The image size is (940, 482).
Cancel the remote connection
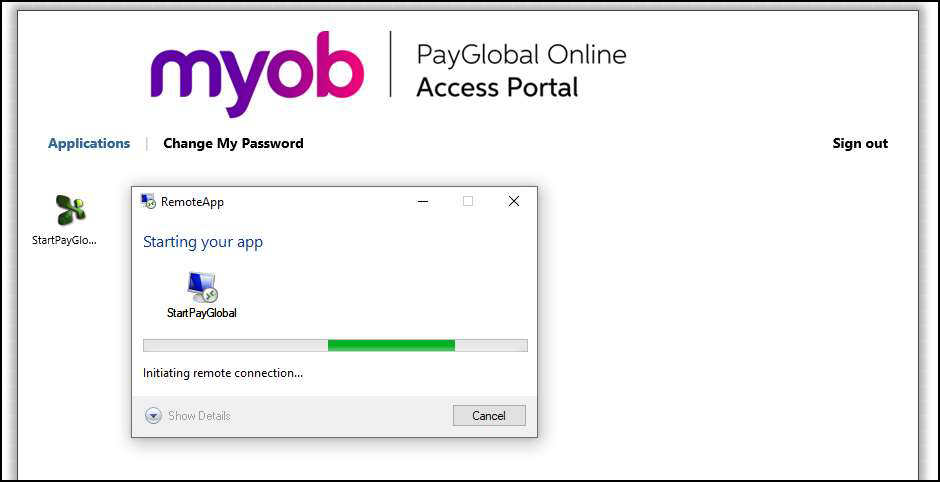tap(489, 415)
